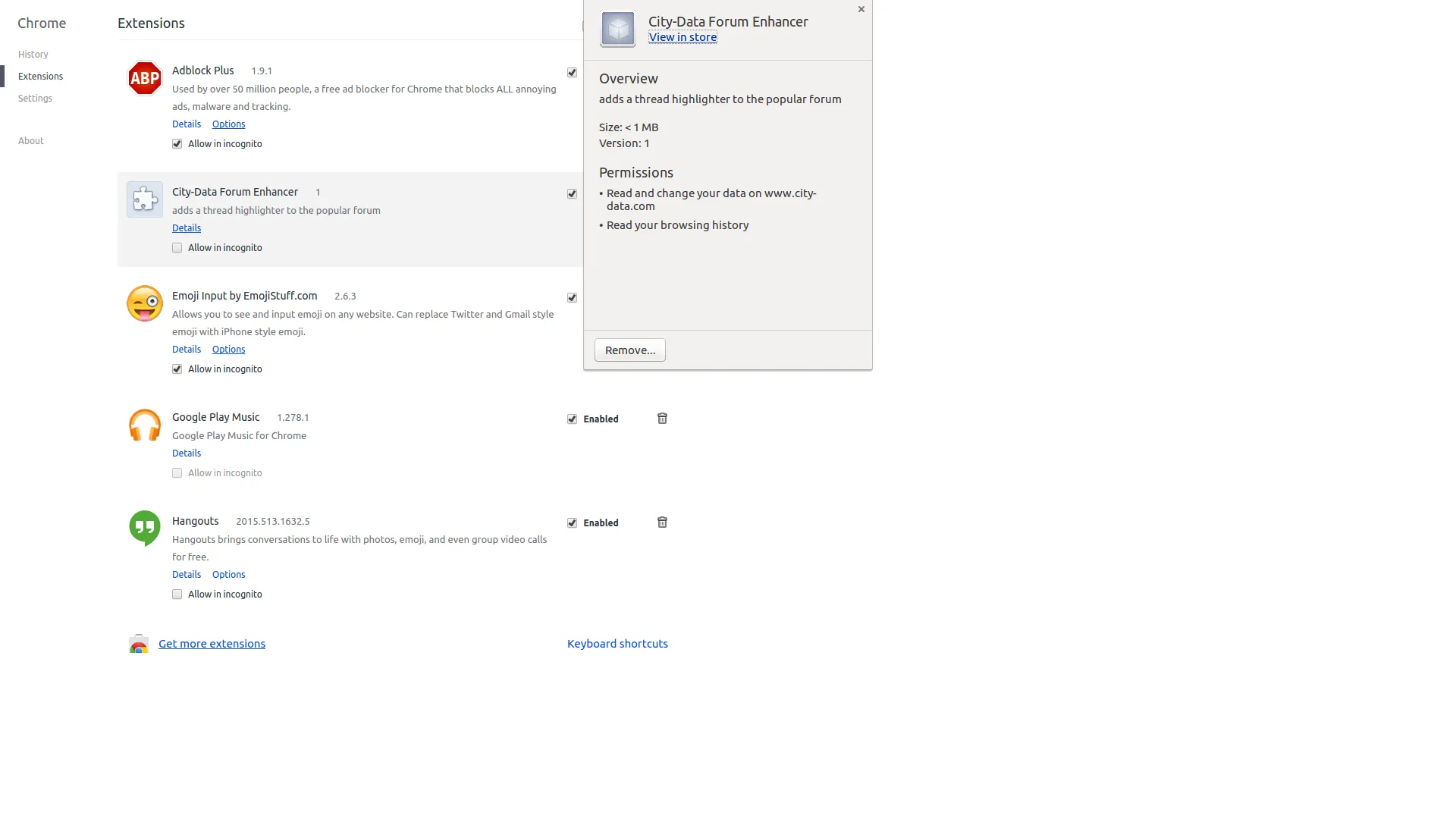1456x819 pixels.
Task: Open the Get more extensions link
Action: (x=212, y=644)
